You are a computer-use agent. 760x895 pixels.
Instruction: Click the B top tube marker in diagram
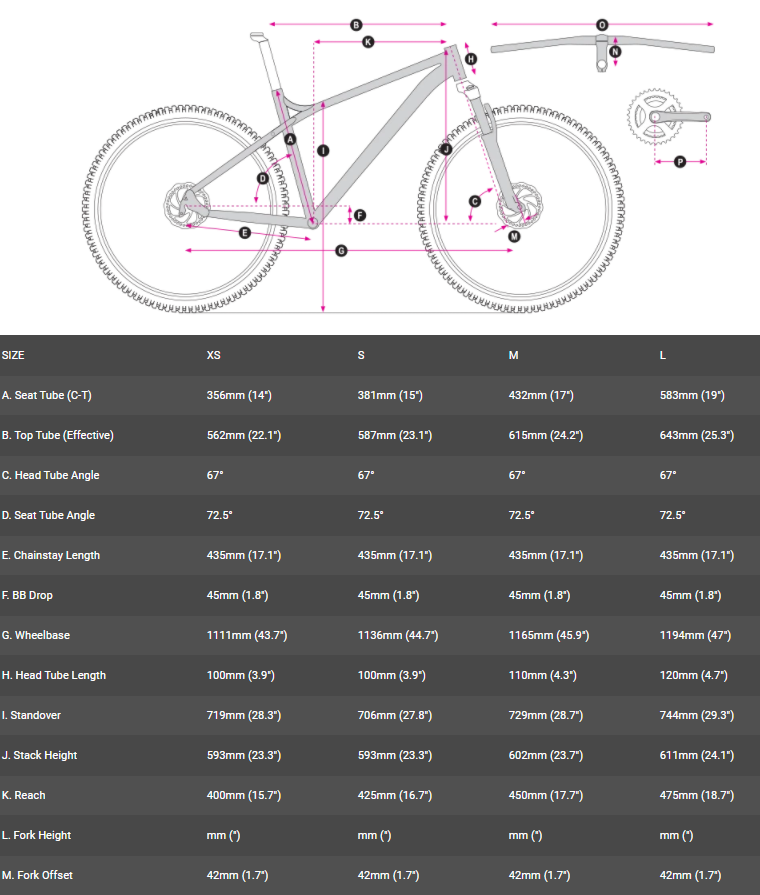356,25
